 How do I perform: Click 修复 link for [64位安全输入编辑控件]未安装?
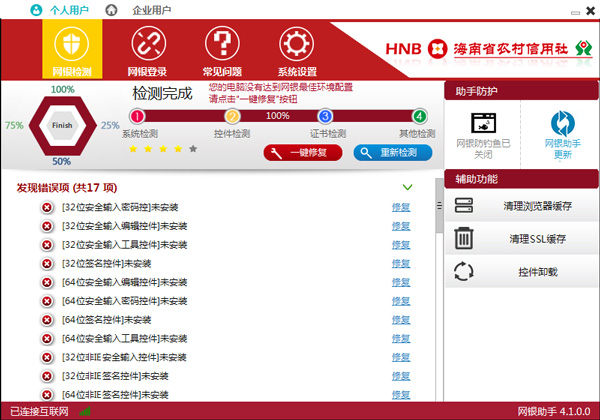click(401, 282)
